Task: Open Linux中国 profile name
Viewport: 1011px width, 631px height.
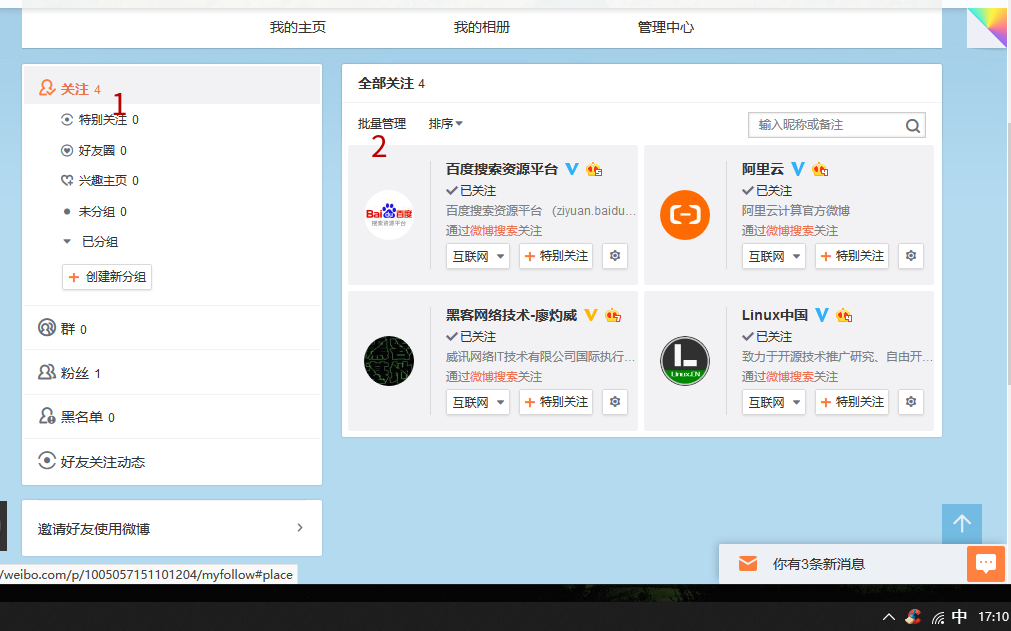Action: tap(774, 315)
